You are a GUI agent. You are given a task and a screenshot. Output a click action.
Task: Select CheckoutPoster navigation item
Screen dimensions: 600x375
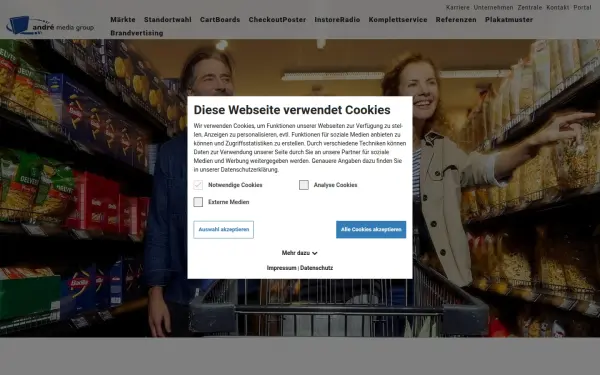click(277, 20)
